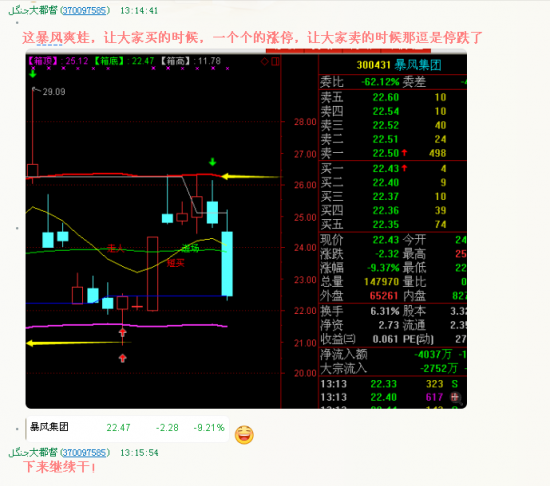Click the 净流入额 -4037万 row

[393, 355]
